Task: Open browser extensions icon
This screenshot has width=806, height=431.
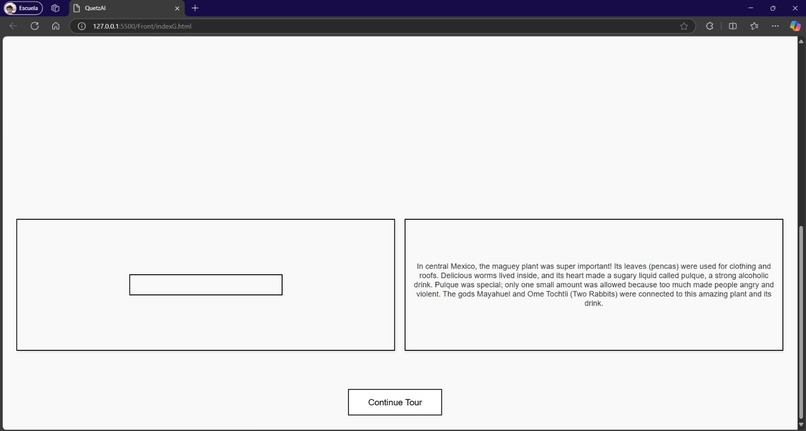Action: coord(709,26)
